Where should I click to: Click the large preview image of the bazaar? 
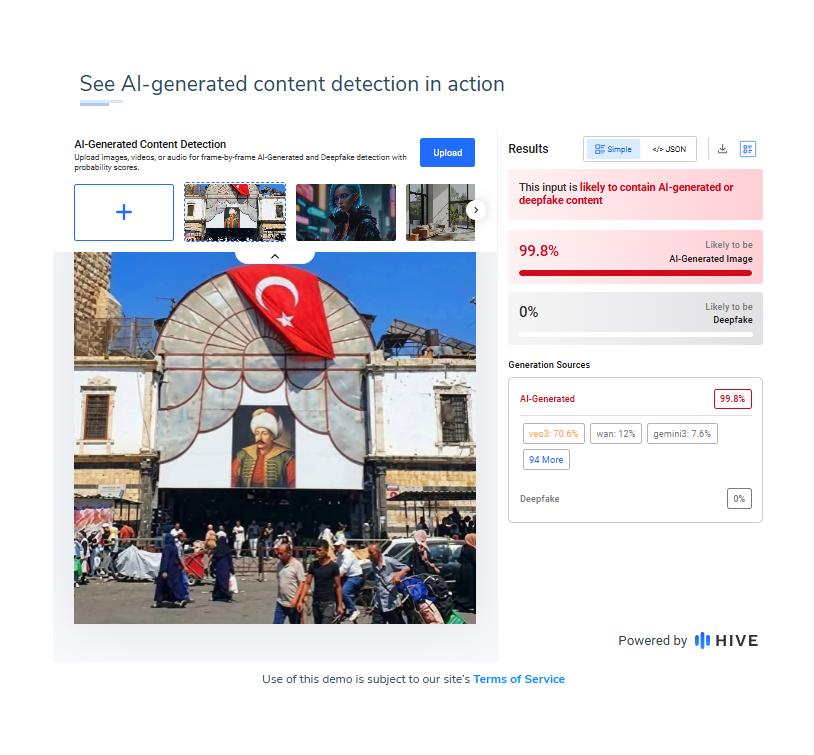[x=275, y=438]
